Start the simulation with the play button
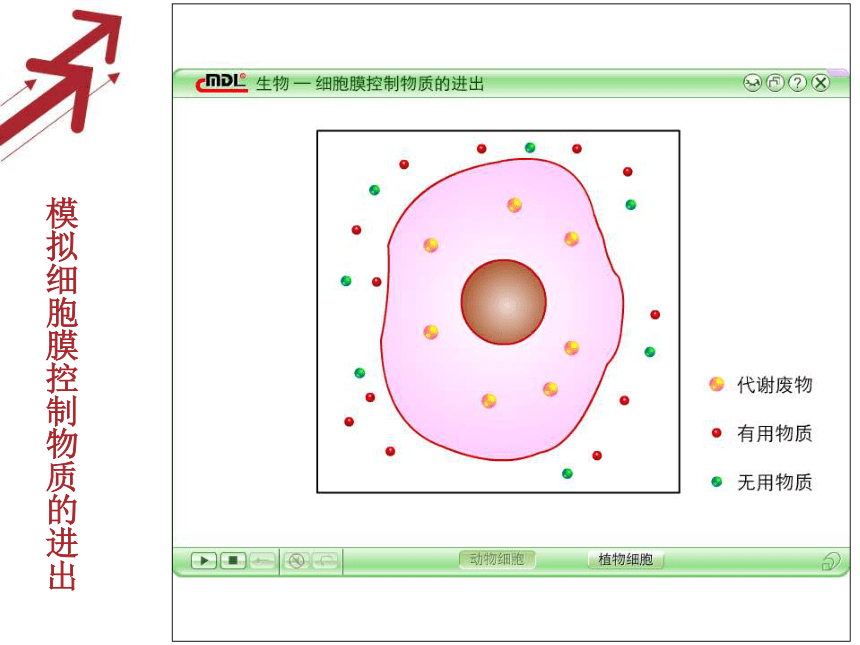The image size is (860, 645). (203, 561)
